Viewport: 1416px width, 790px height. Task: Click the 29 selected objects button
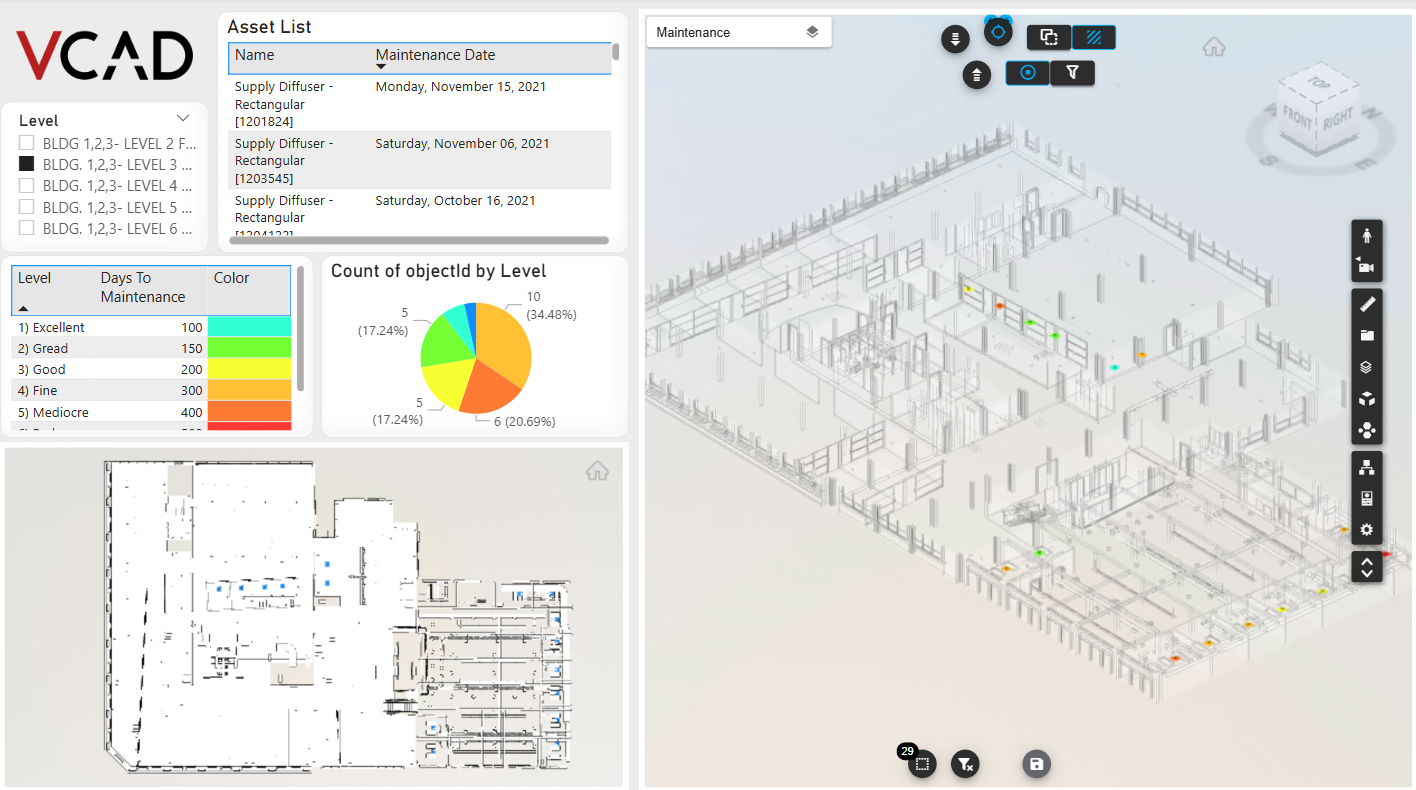tap(922, 765)
